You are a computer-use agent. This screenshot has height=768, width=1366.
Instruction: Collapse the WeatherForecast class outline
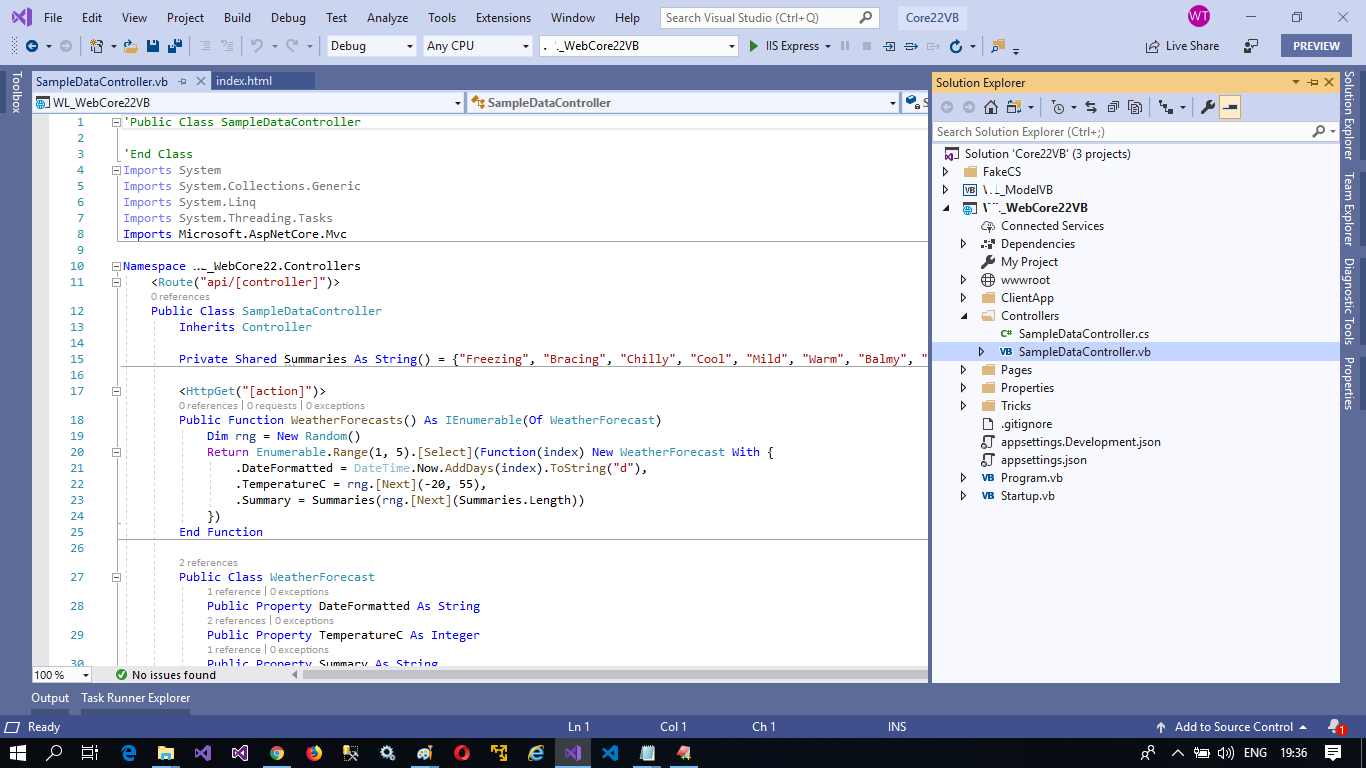[117, 577]
